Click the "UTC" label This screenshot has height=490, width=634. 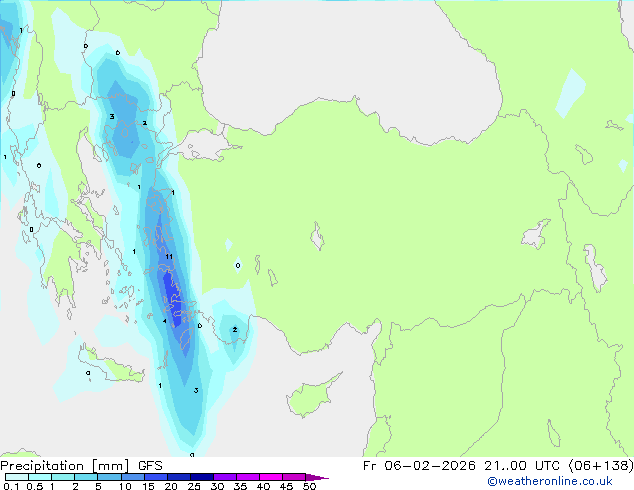(547, 466)
